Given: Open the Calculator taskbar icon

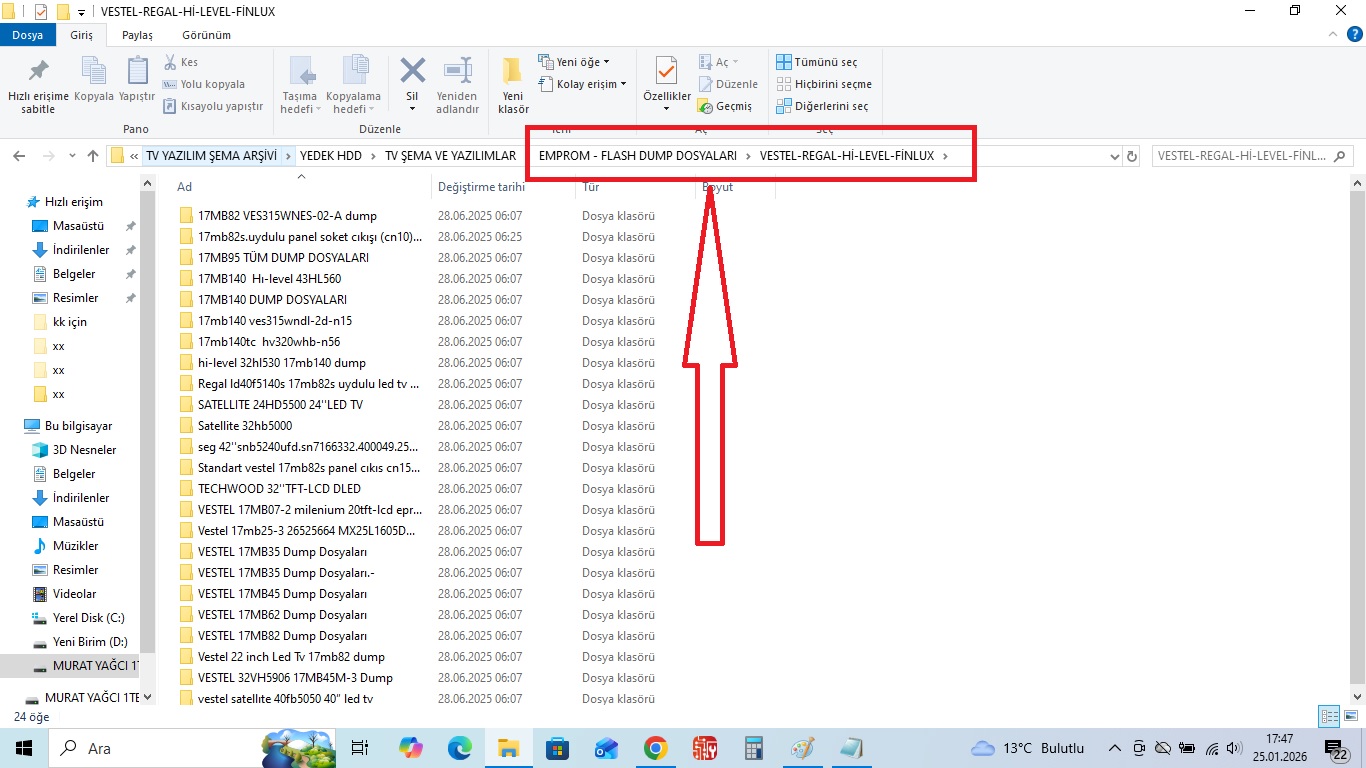Looking at the screenshot, I should pos(753,748).
